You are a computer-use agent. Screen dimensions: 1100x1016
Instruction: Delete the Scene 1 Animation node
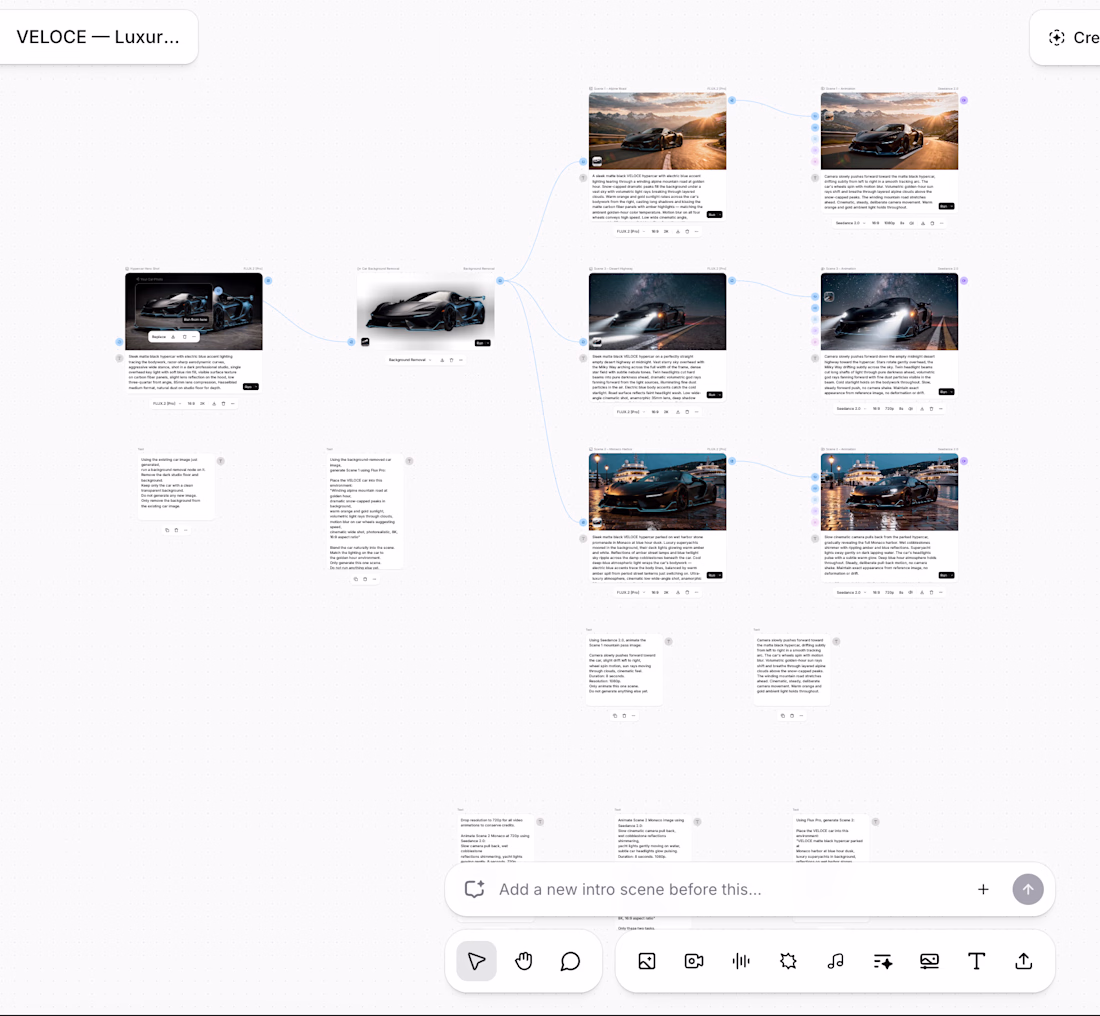pyautogui.click(x=932, y=223)
